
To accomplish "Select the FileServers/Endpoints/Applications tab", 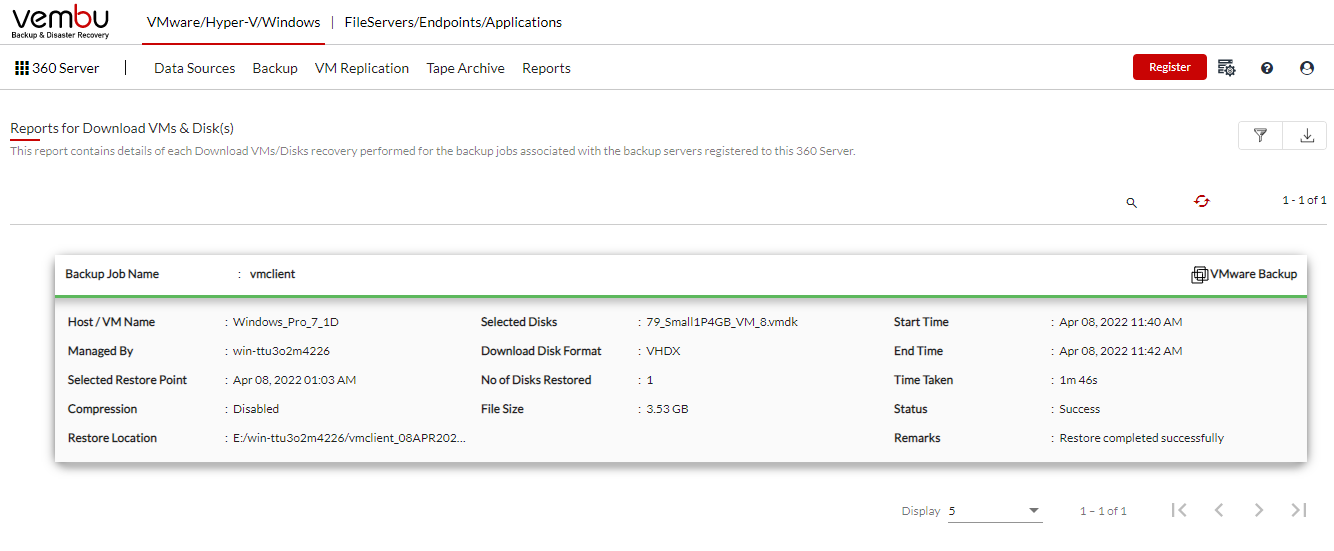I will tap(453, 22).
